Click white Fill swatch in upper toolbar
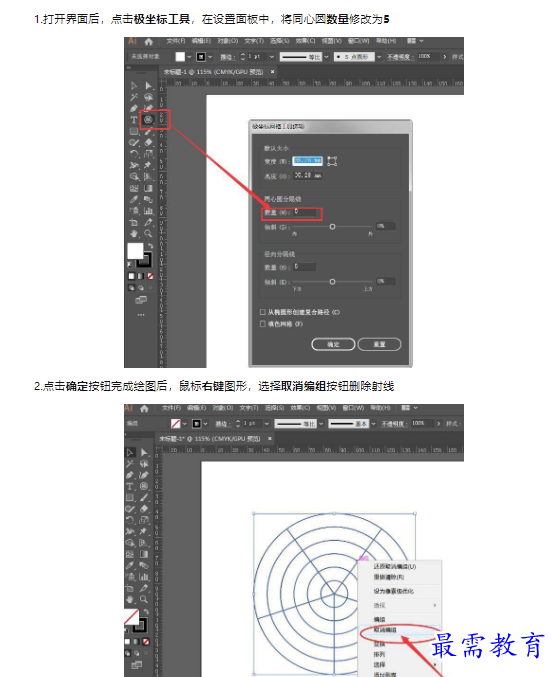This screenshot has height=677, width=553. 135,250
